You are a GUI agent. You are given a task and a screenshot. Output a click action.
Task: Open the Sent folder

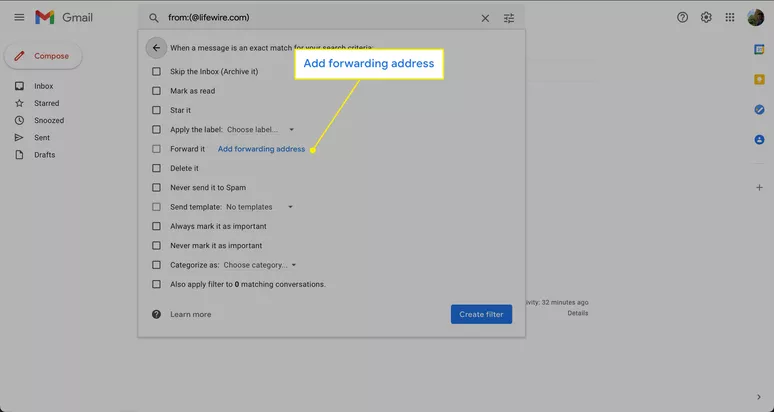[42, 138]
